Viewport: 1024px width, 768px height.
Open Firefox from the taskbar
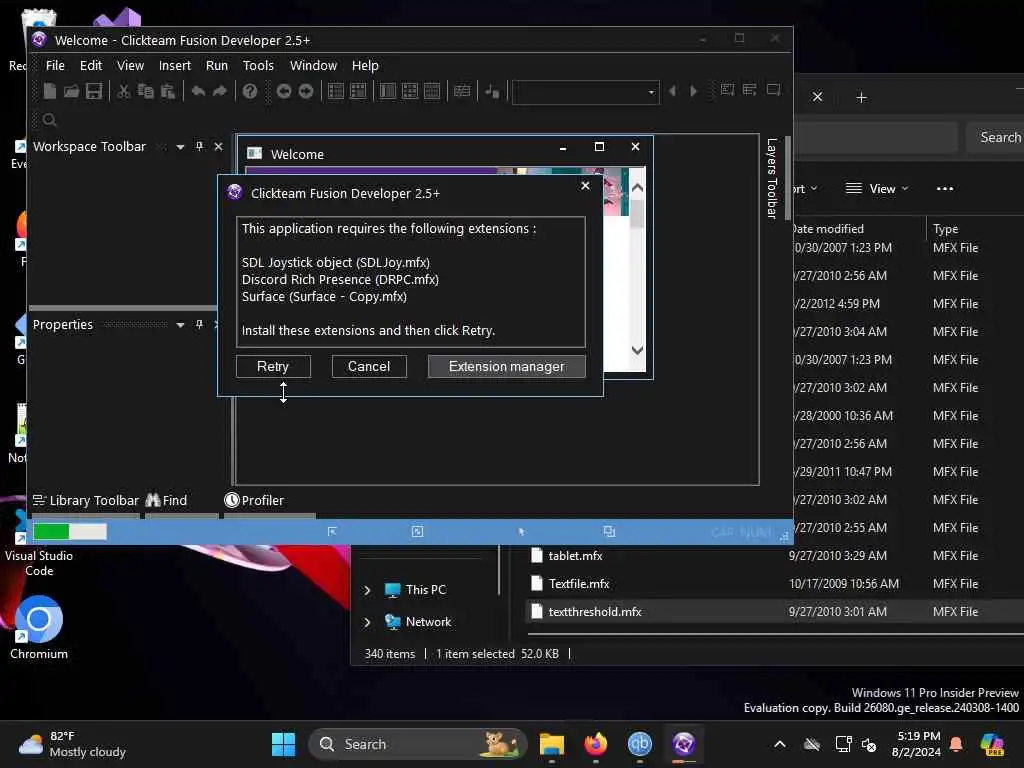(x=596, y=744)
